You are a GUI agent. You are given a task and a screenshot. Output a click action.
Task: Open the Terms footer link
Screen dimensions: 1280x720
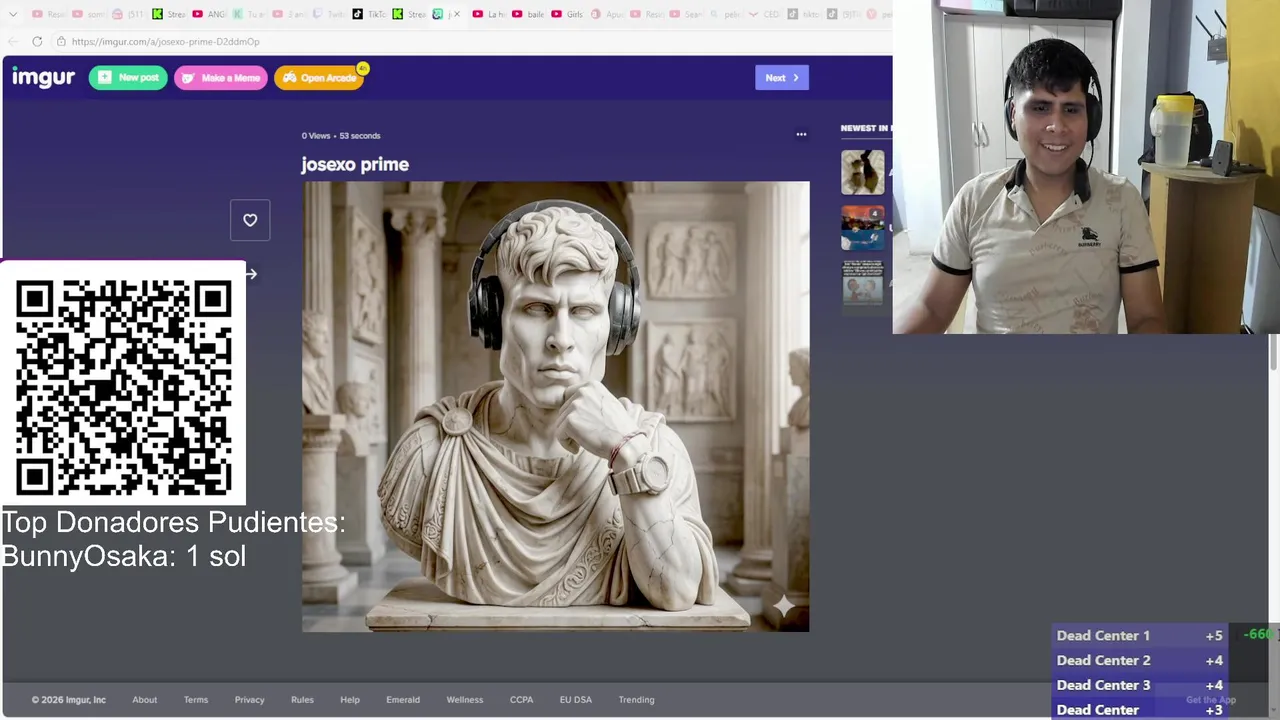pos(196,700)
